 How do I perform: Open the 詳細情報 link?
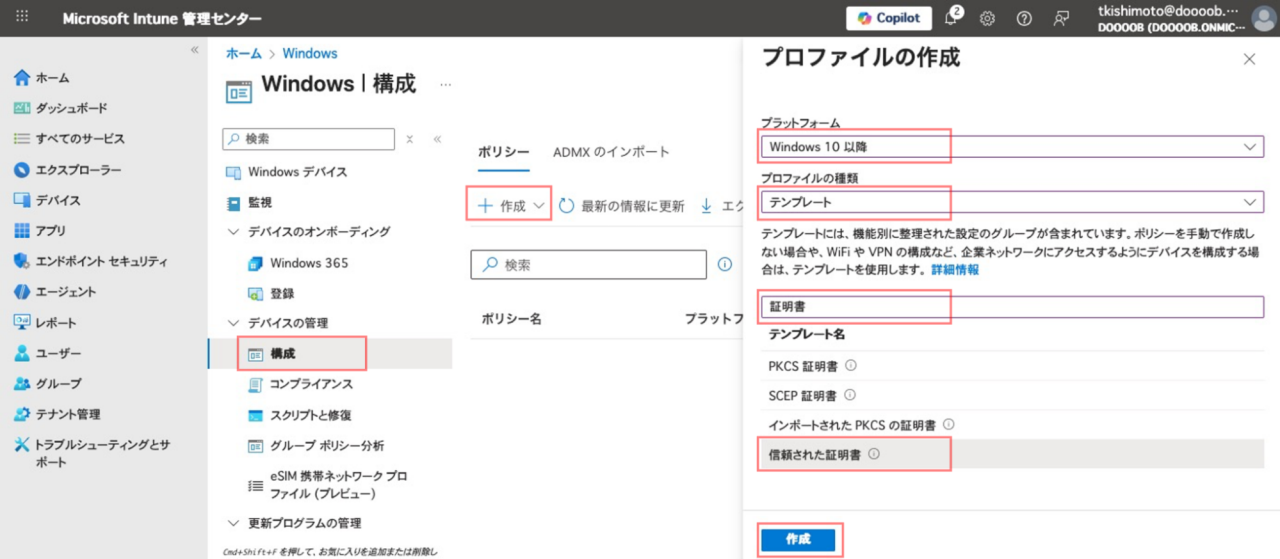tap(955, 270)
